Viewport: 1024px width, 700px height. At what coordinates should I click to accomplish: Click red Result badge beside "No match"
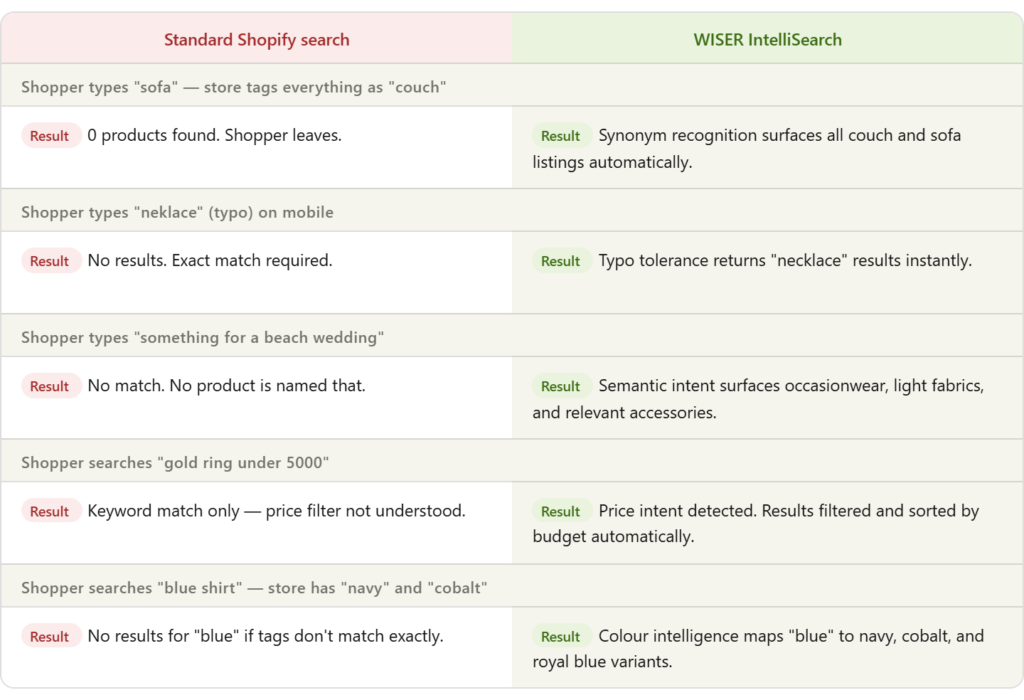coord(50,386)
